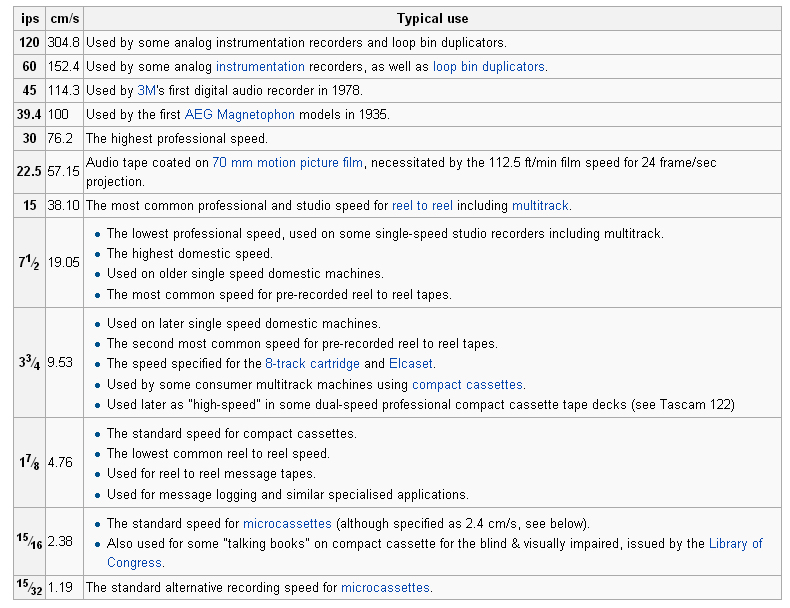Click "The highest professional speed." text
This screenshot has height=608, width=790.
tap(177, 139)
